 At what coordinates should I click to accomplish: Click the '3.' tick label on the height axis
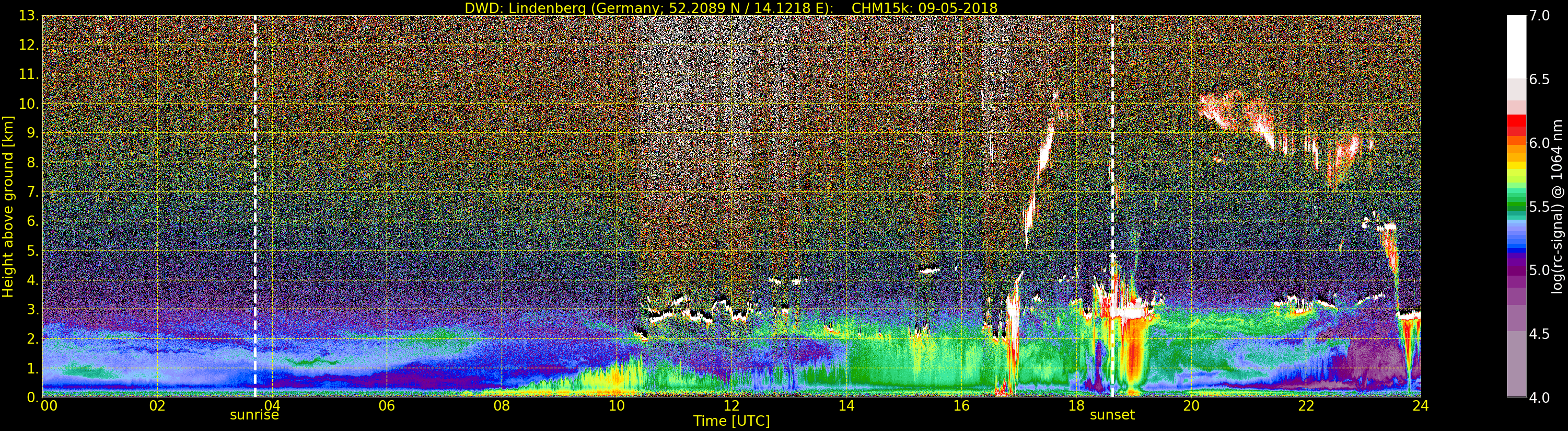32,309
